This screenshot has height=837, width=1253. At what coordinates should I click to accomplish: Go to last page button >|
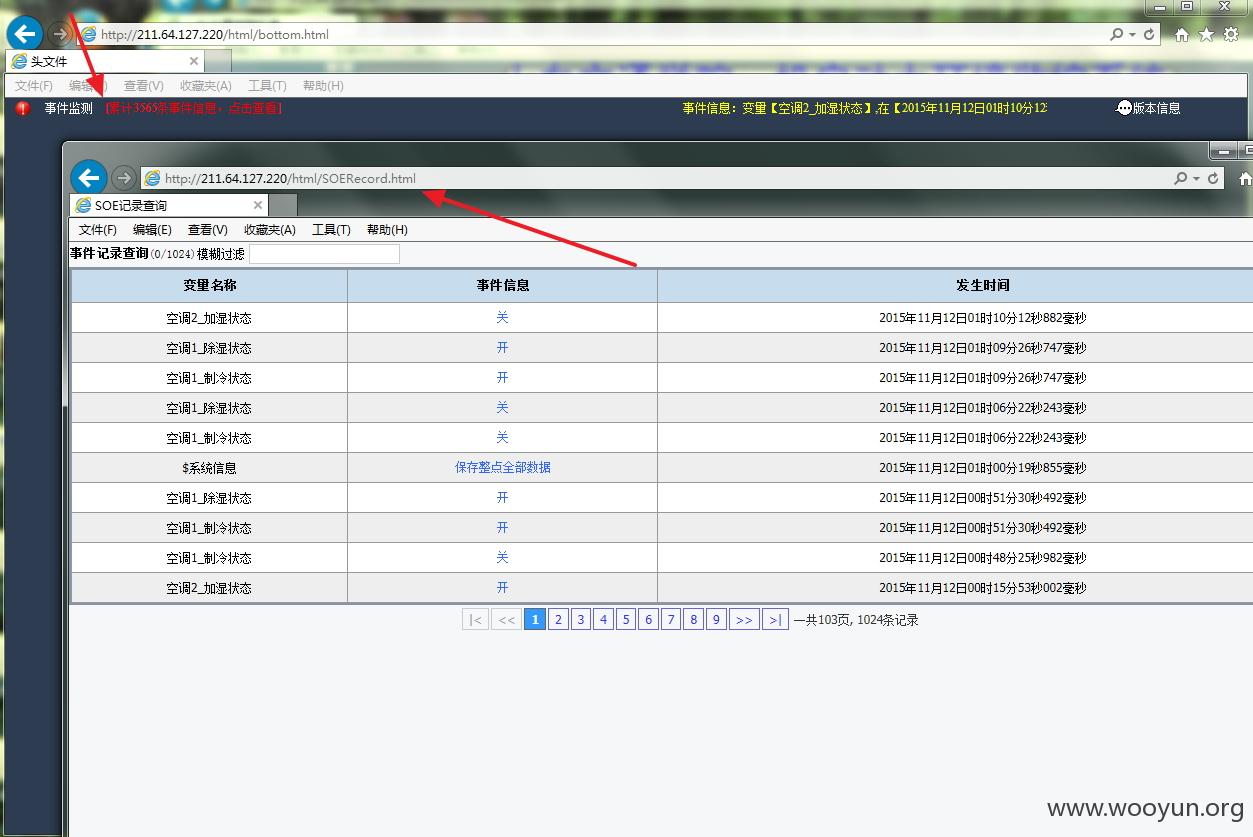[x=775, y=620]
